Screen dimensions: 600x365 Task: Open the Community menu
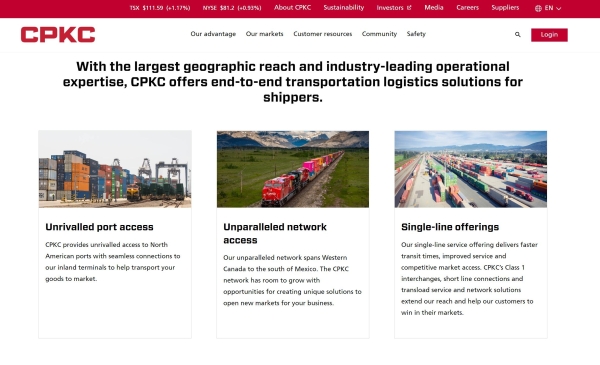(x=379, y=34)
